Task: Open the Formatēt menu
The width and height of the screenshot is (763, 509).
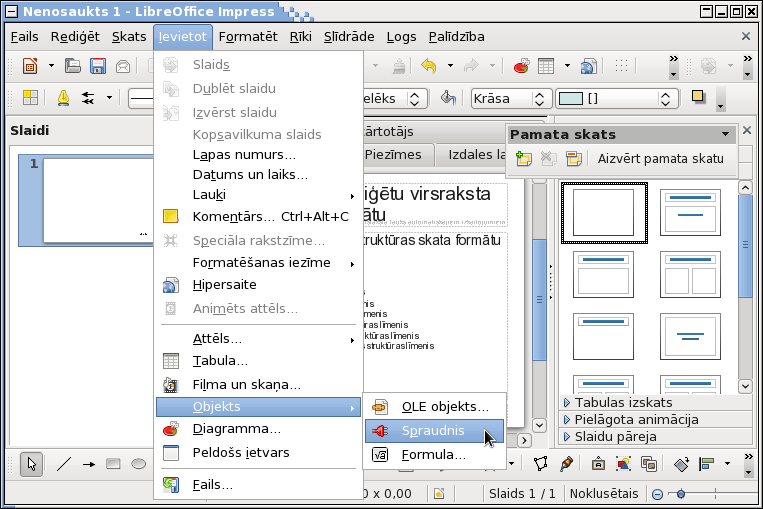Action: click(x=248, y=37)
